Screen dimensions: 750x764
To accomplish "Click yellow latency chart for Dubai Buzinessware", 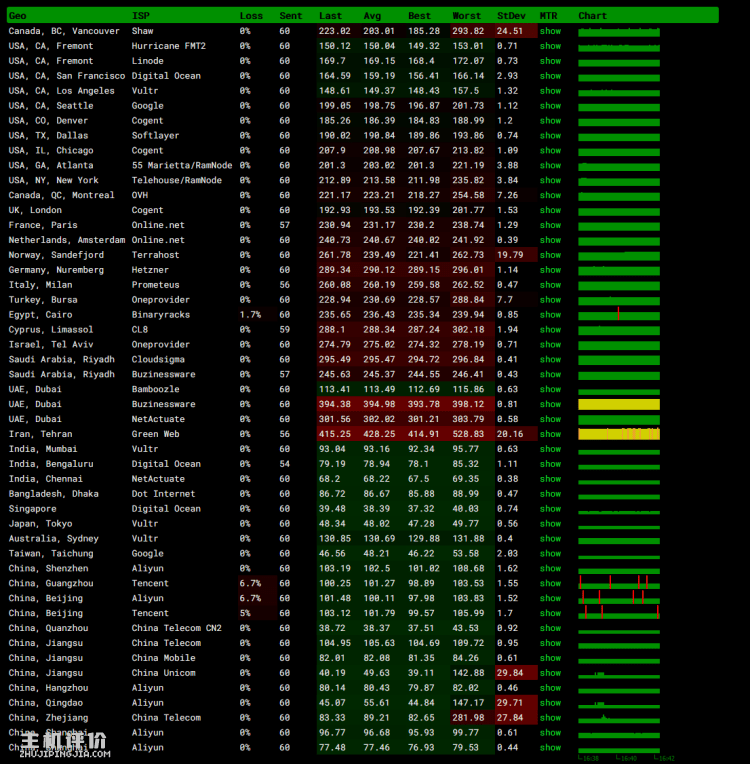I will tap(619, 404).
